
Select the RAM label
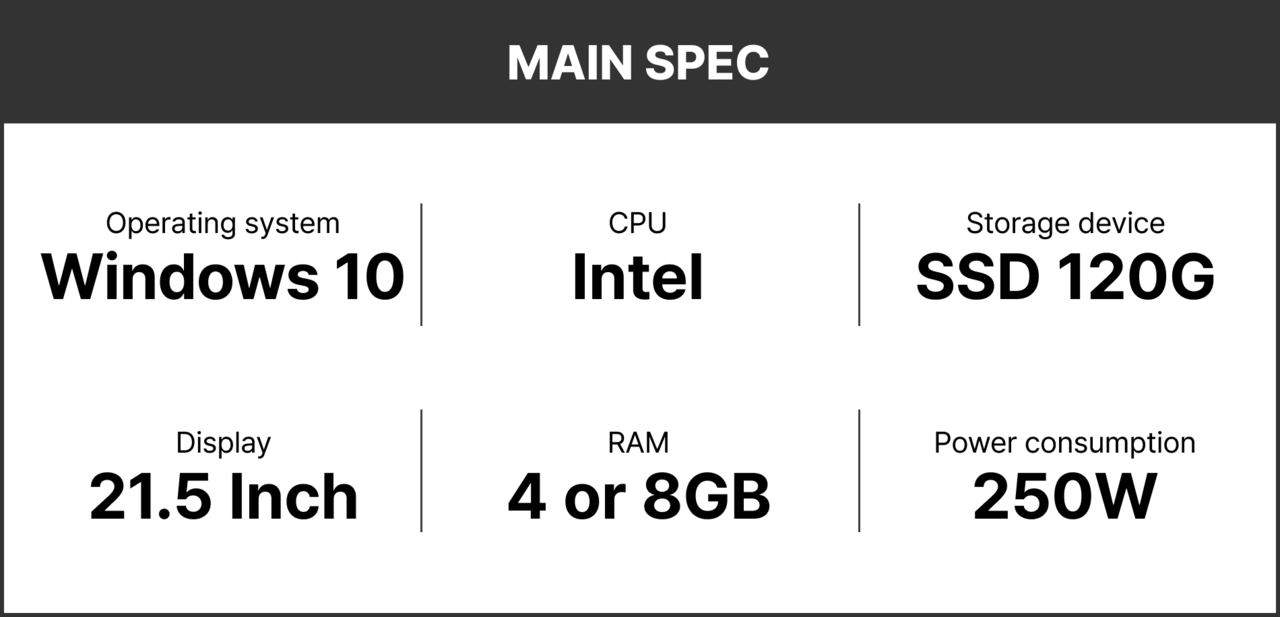coord(638,442)
